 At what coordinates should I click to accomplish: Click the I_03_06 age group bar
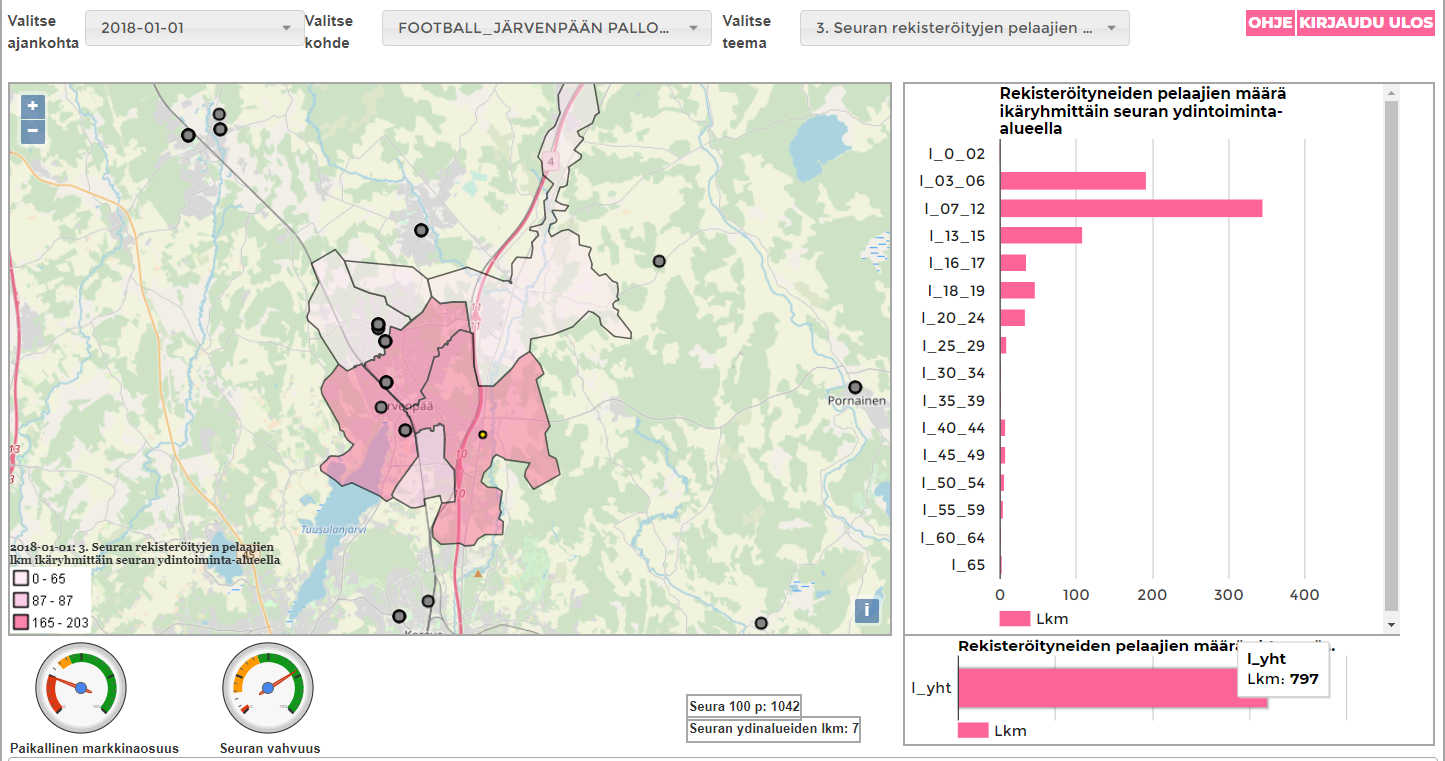pyautogui.click(x=1073, y=181)
